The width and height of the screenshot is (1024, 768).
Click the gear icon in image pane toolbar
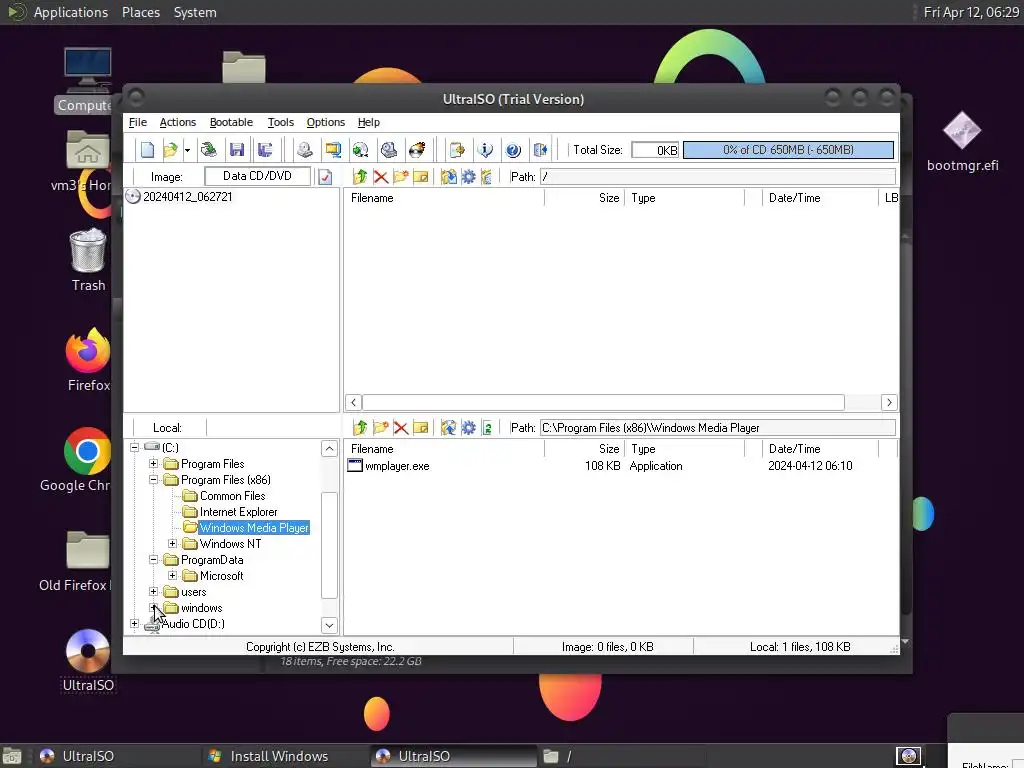pyautogui.click(x=469, y=177)
